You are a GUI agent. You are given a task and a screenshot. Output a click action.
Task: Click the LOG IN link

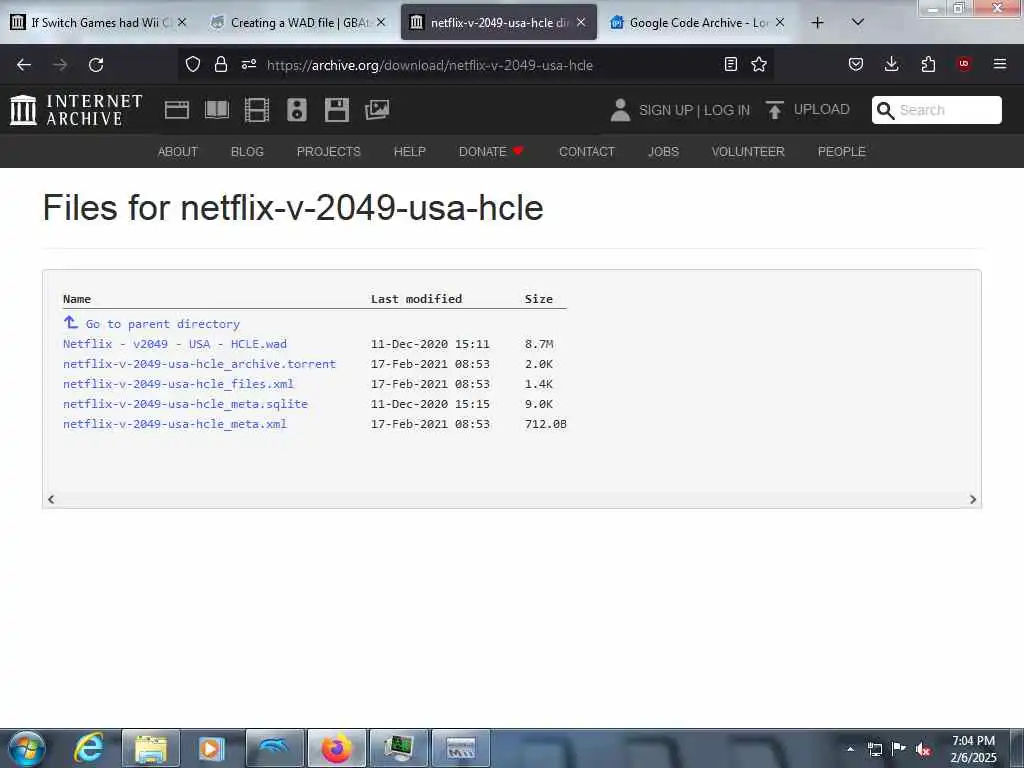point(727,110)
